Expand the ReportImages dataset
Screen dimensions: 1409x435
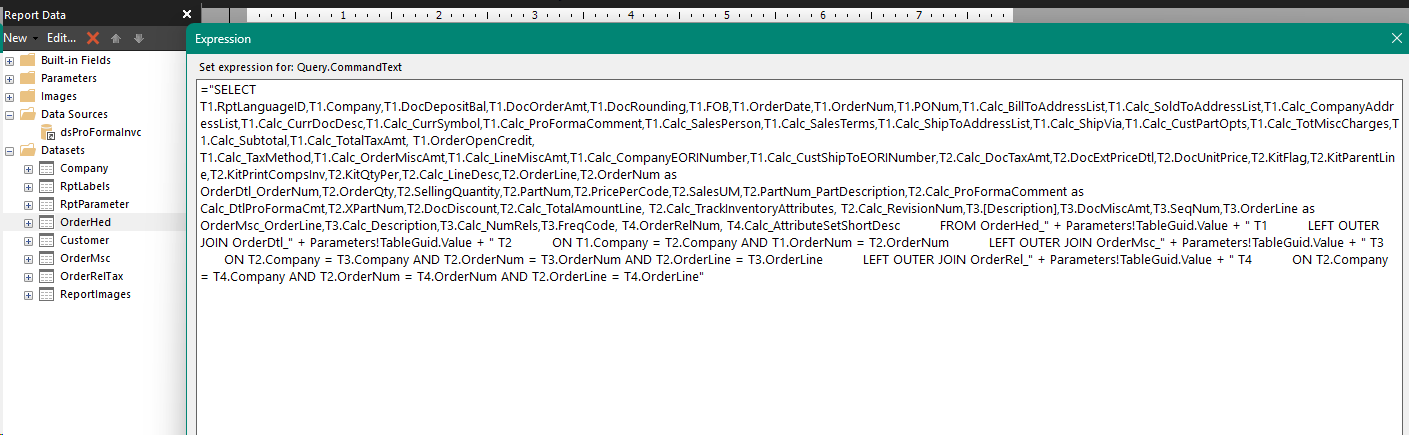coord(28,294)
